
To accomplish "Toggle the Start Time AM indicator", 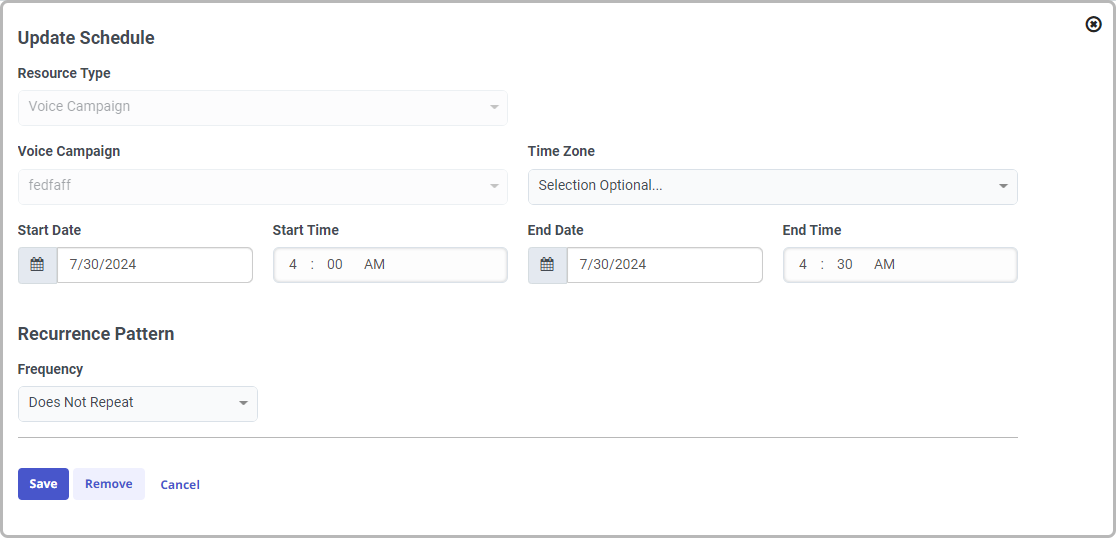I will pyautogui.click(x=374, y=265).
